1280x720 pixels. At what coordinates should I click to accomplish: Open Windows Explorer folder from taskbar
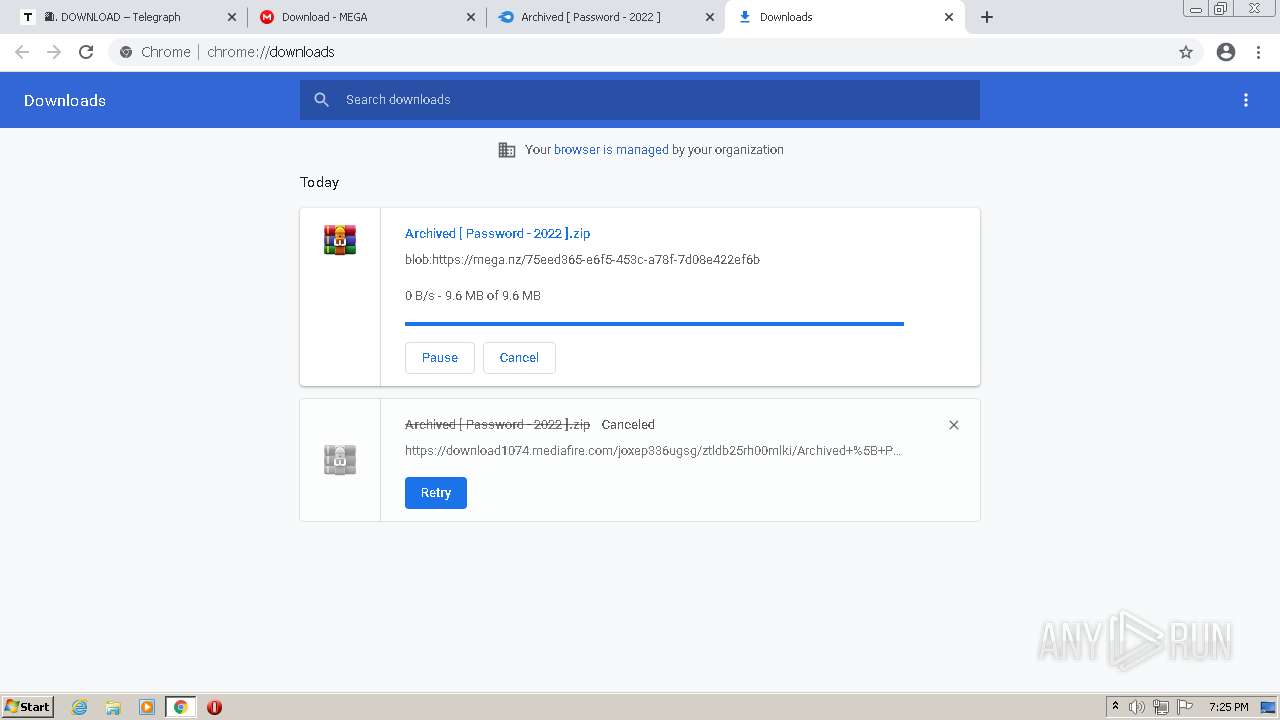(113, 707)
